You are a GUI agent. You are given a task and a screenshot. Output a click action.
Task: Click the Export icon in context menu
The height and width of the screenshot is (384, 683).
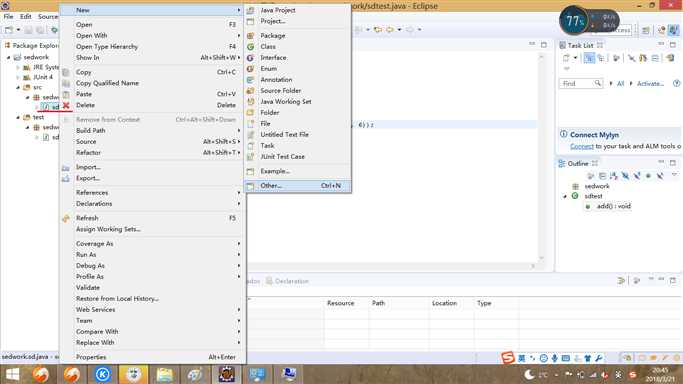pos(66,179)
